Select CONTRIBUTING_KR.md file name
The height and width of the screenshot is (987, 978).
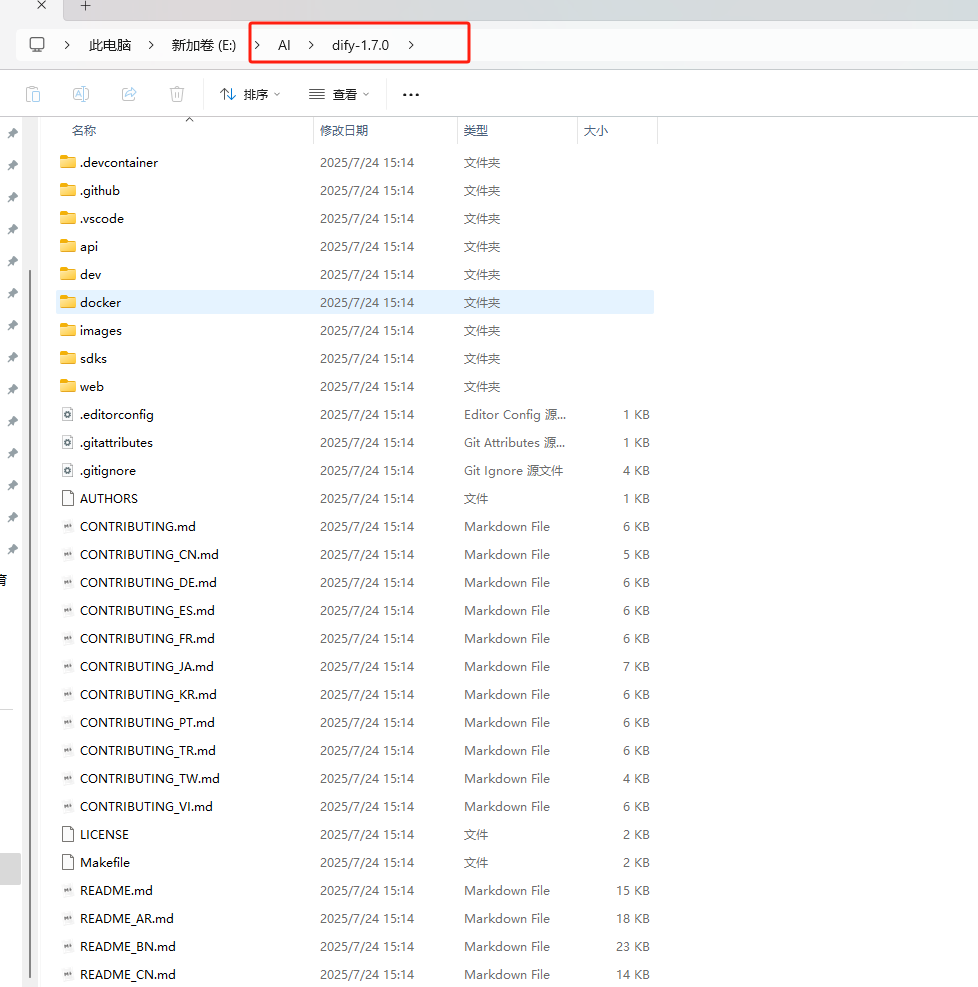pyautogui.click(x=148, y=695)
